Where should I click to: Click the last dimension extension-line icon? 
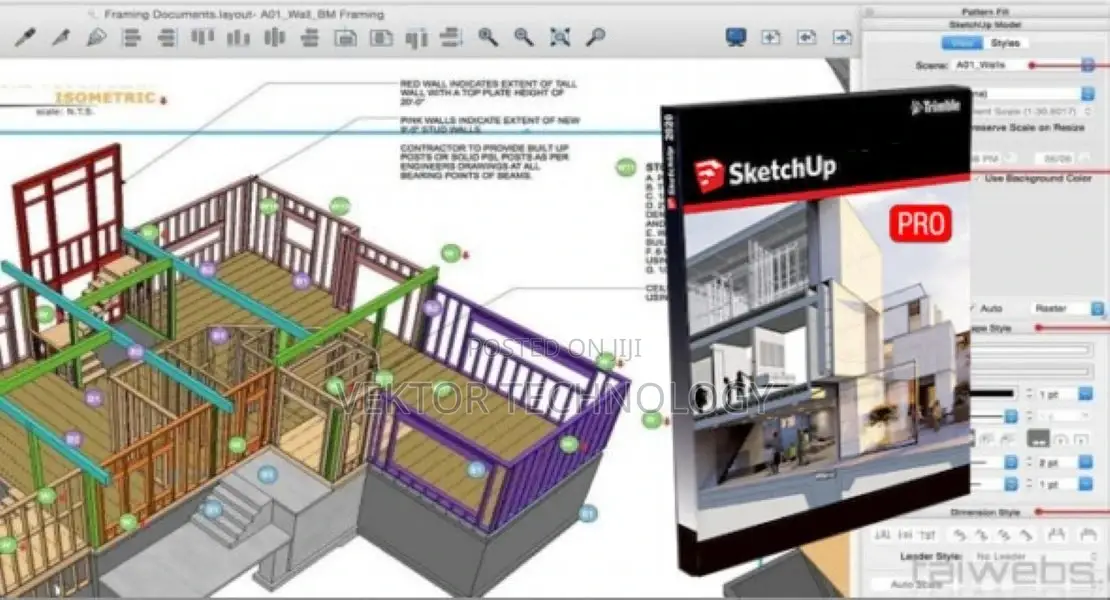1088,536
